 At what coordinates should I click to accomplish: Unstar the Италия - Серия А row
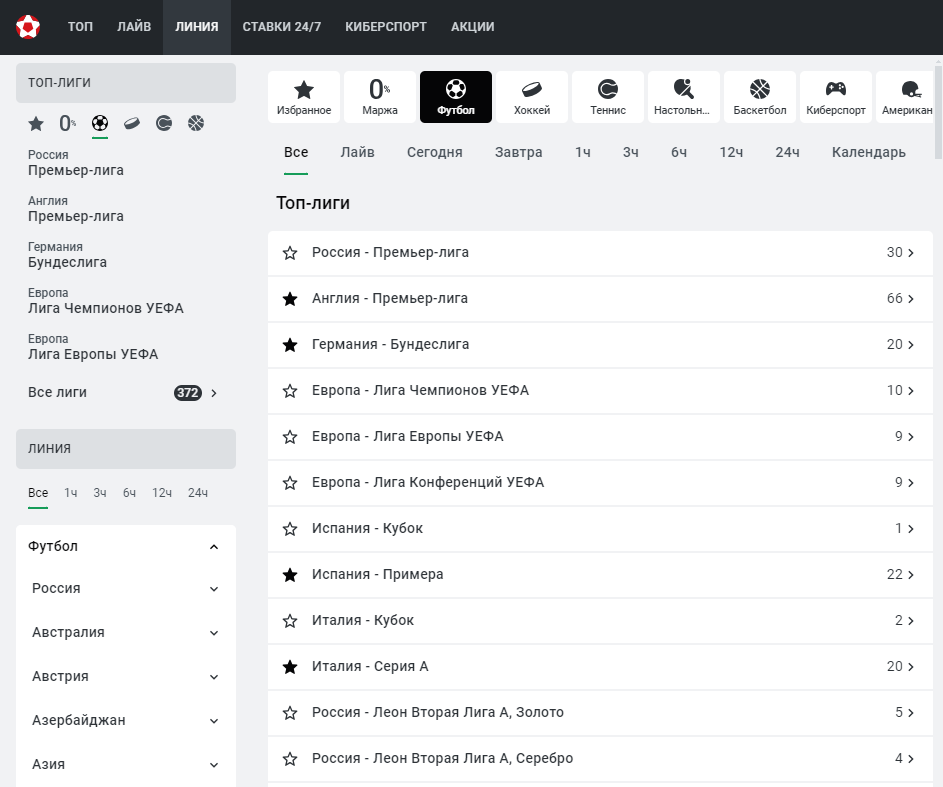(x=290, y=667)
